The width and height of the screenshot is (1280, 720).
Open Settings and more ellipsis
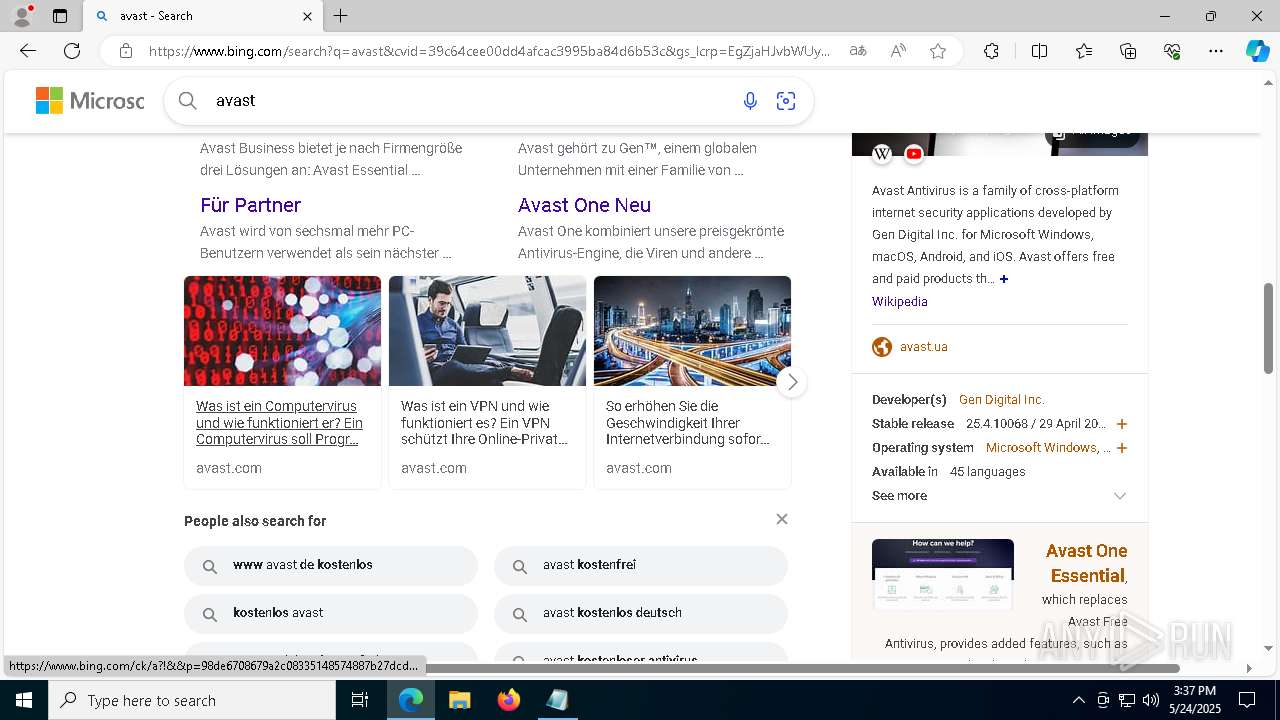pos(1216,51)
